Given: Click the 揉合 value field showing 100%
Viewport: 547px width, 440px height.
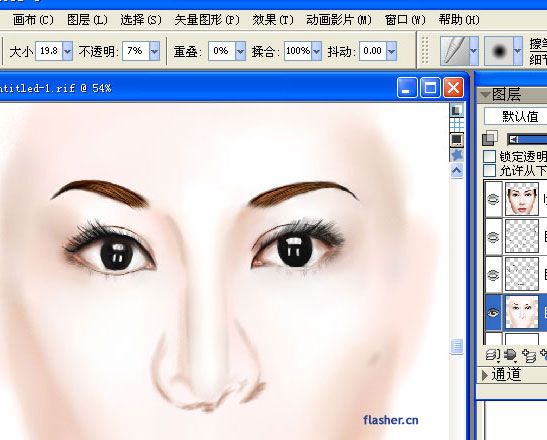Looking at the screenshot, I should click(298, 51).
